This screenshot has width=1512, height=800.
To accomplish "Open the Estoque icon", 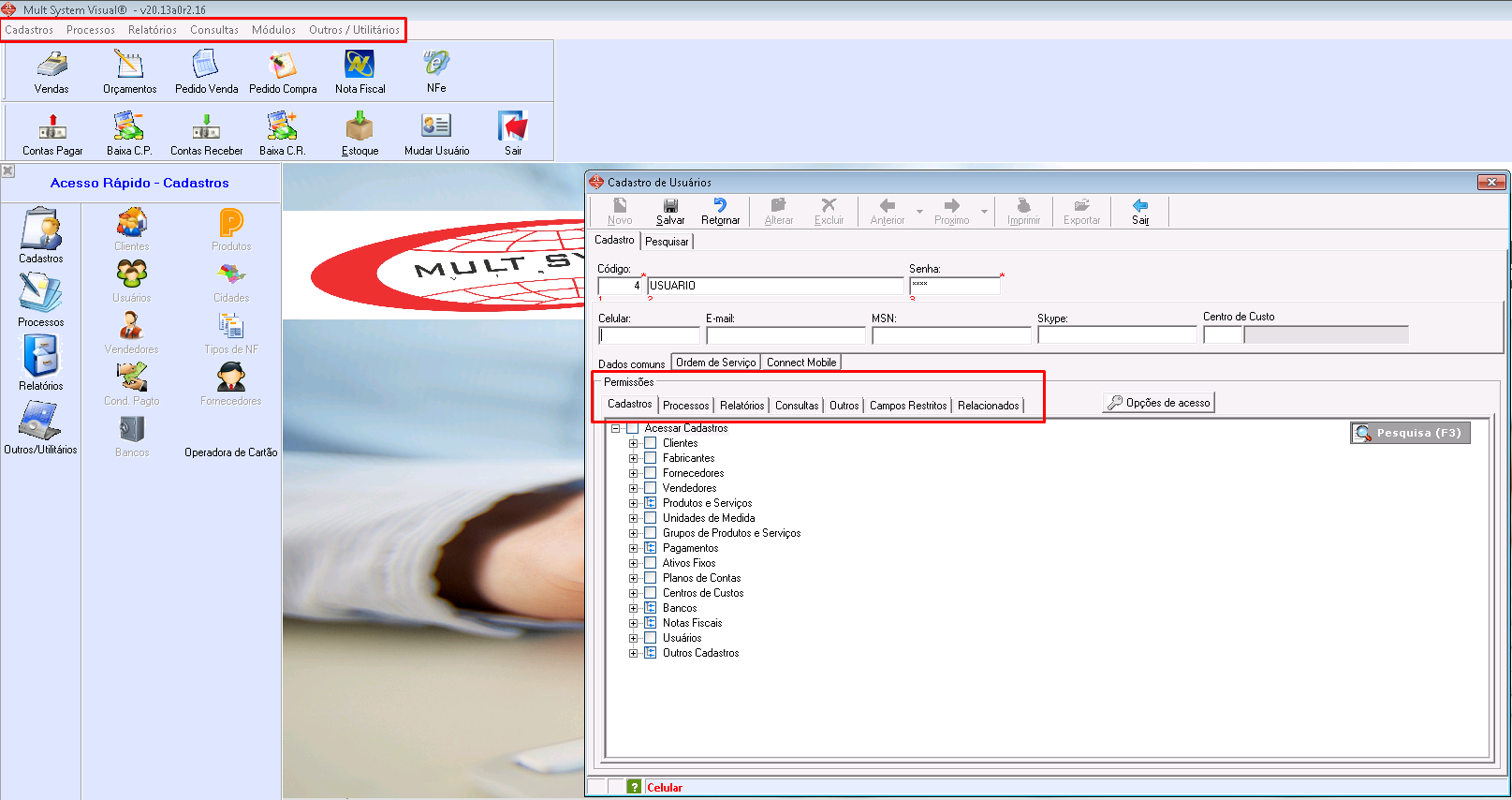I will coord(360,133).
